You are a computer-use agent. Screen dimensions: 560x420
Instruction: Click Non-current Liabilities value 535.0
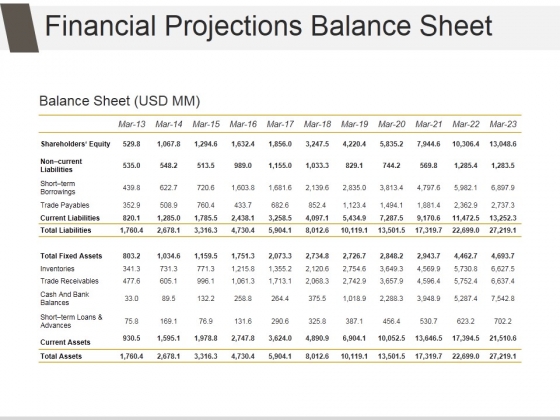coord(131,165)
